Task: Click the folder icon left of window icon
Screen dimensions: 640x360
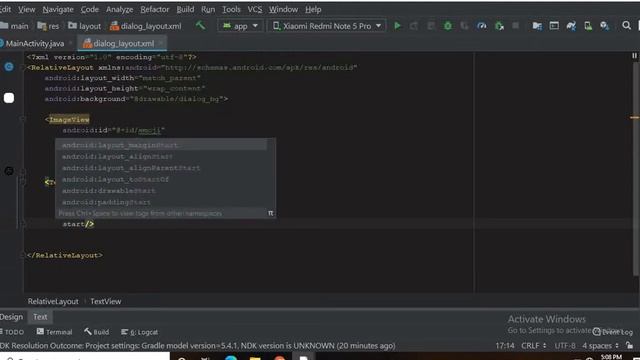Action: pyautogui.click(x=537, y=26)
